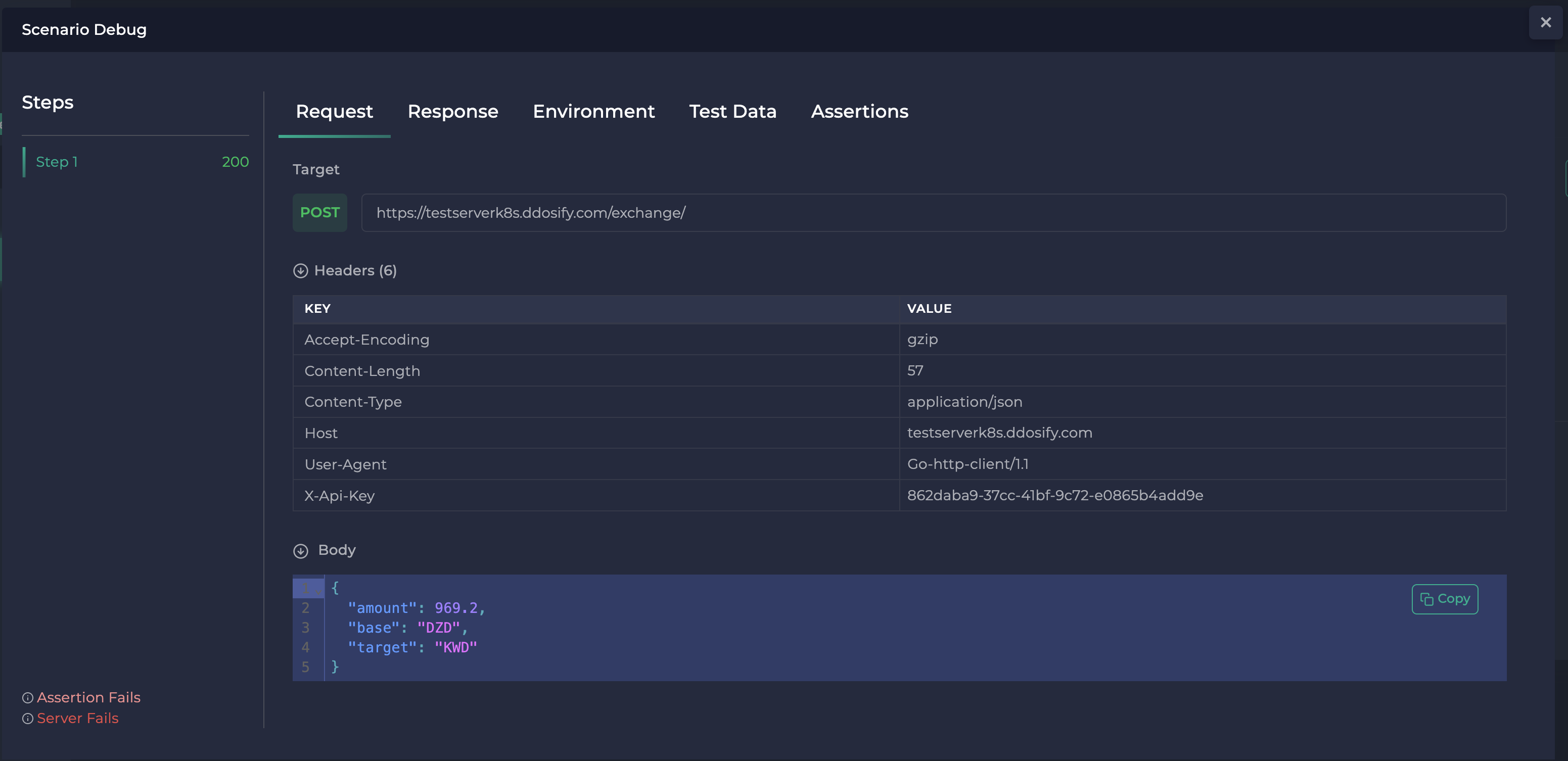The height and width of the screenshot is (761, 1568).
Task: Open the Server Fails link
Action: point(77,719)
